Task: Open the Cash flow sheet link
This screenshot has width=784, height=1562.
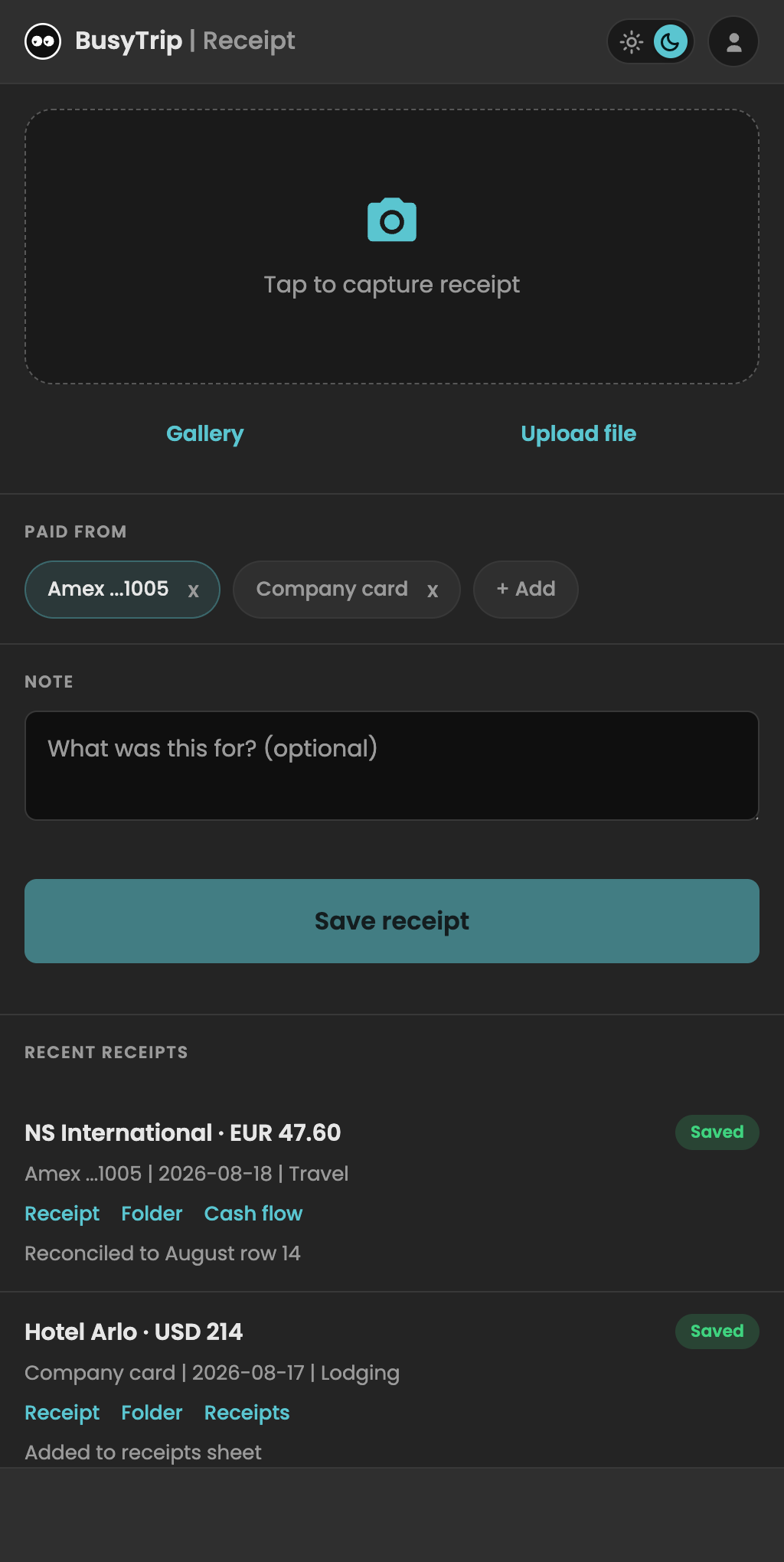Action: tap(253, 1214)
